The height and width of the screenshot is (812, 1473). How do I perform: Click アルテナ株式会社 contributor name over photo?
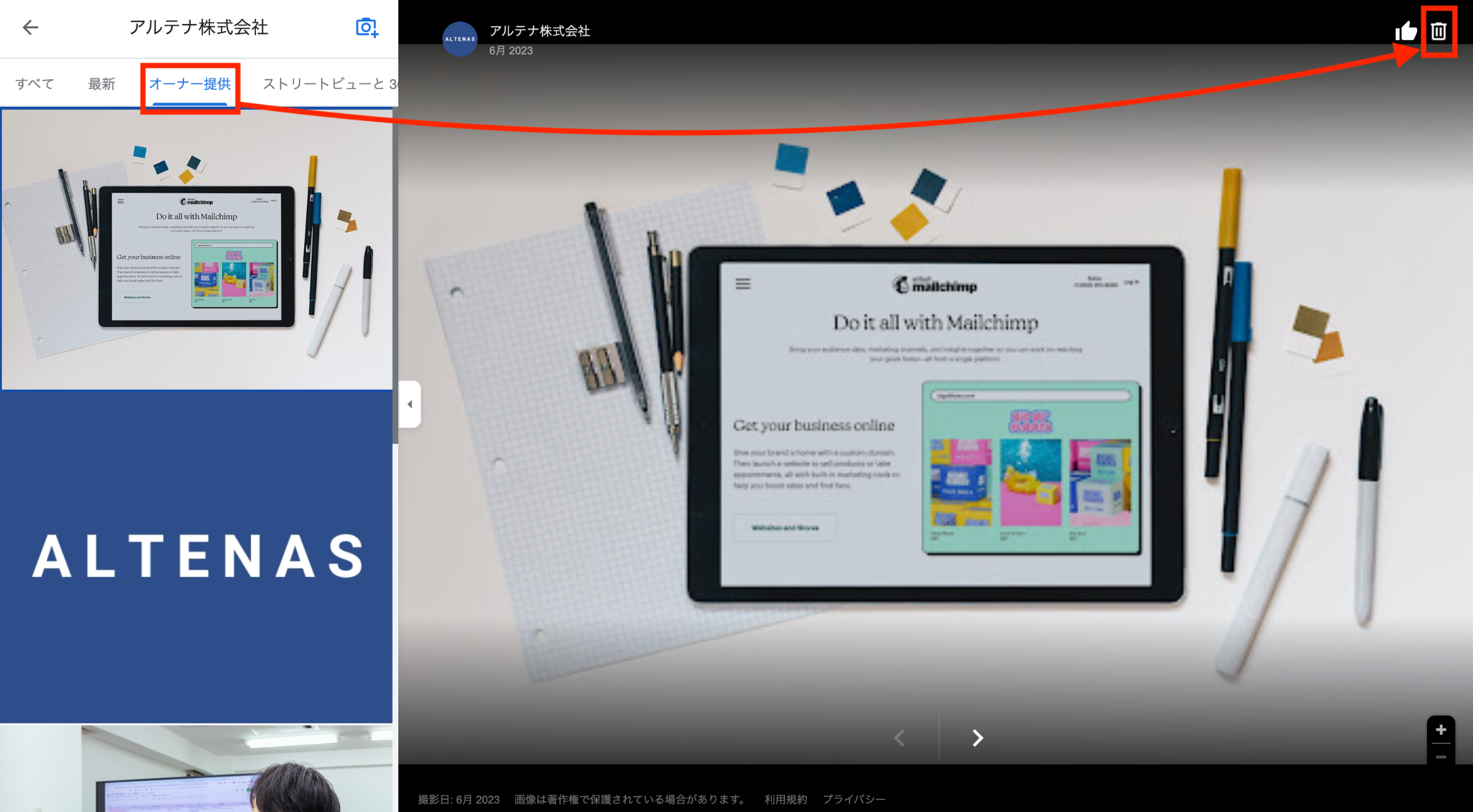pyautogui.click(x=539, y=31)
